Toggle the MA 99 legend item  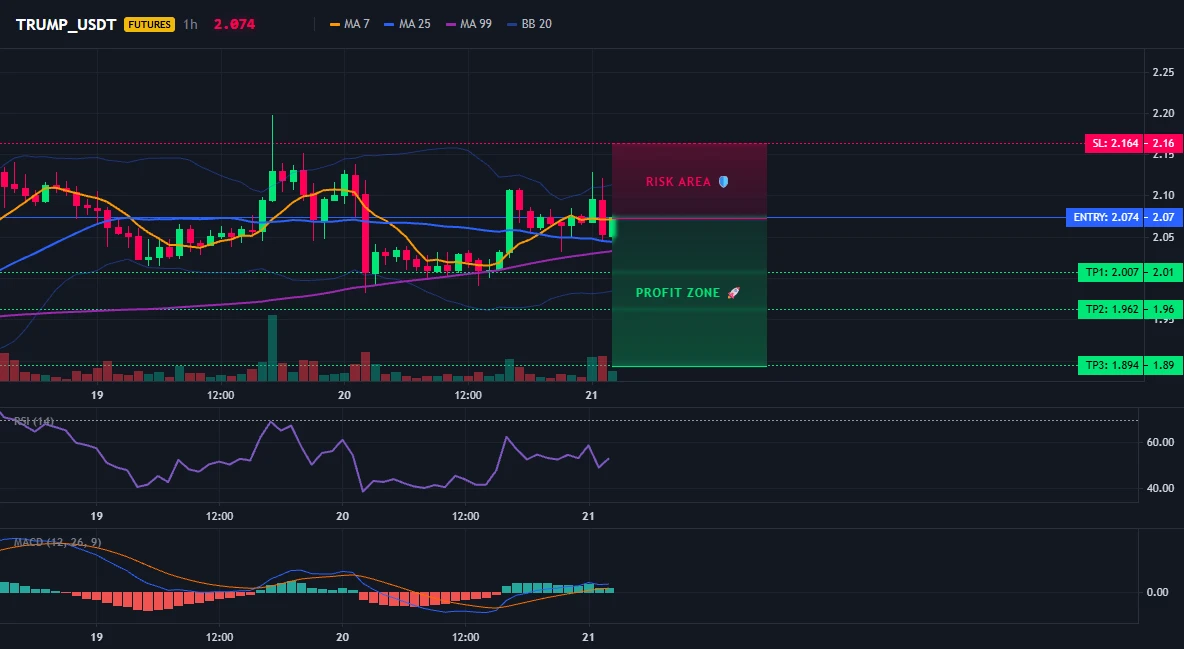point(468,24)
